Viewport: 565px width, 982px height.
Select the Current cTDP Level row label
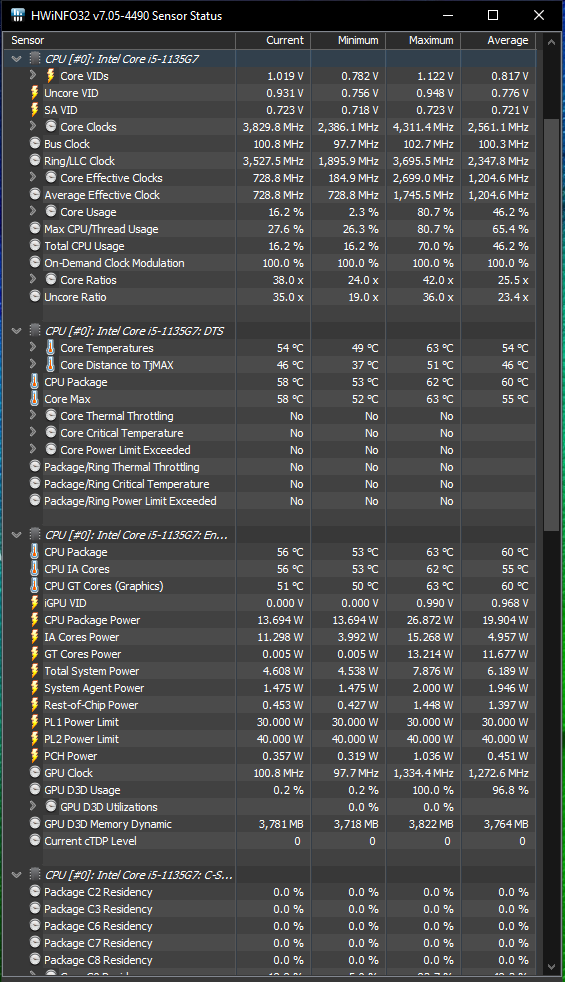[x=90, y=840]
